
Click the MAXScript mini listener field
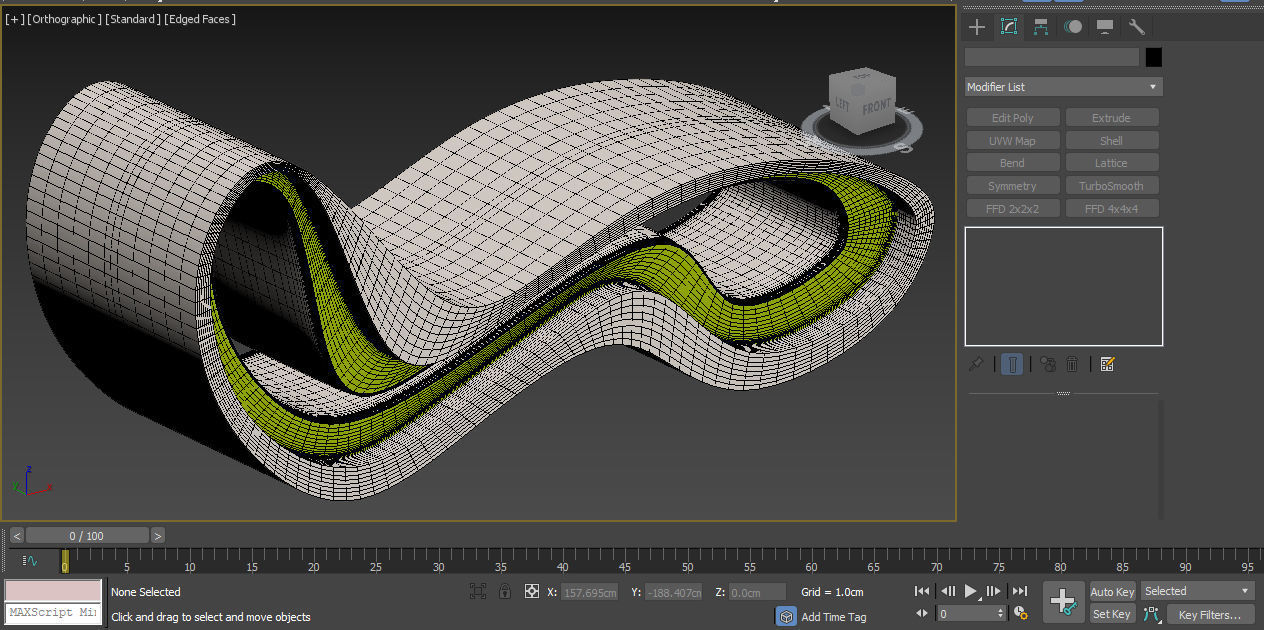(53, 612)
